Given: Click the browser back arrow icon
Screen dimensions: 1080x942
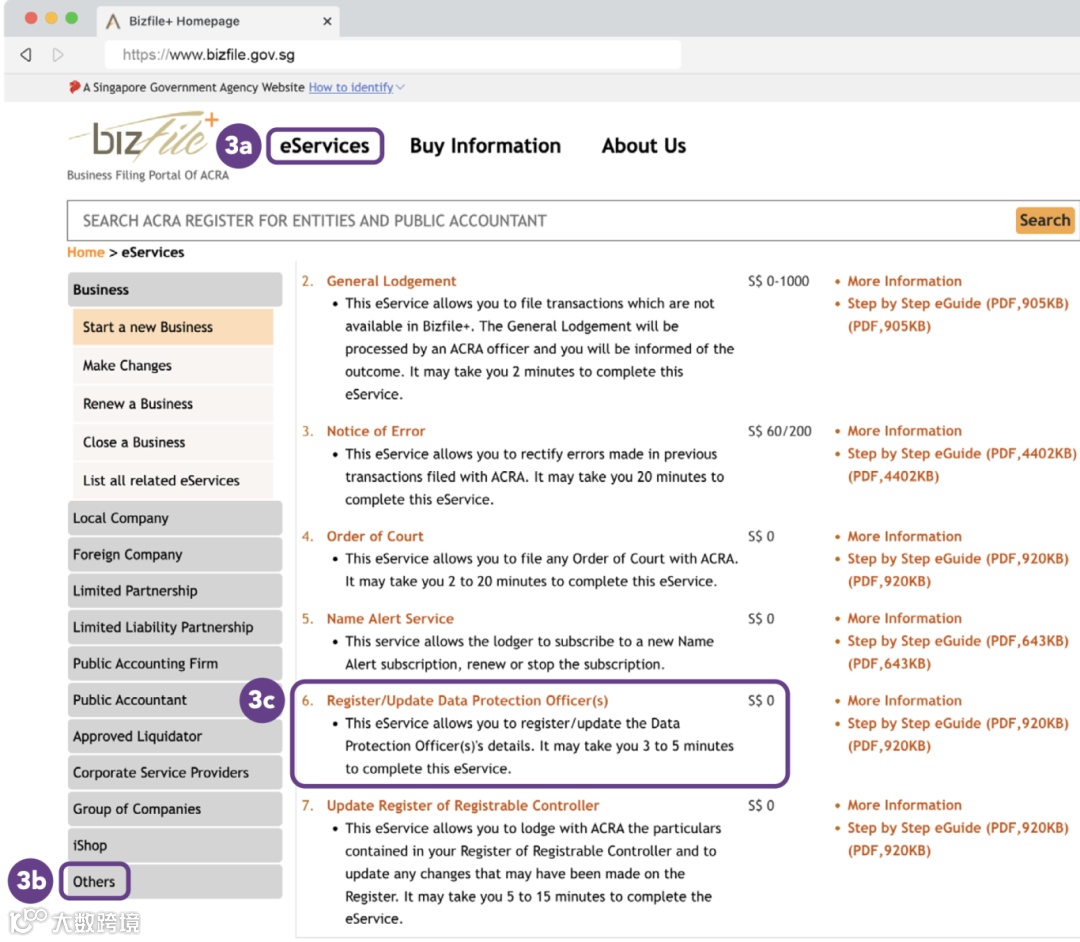Looking at the screenshot, I should coord(26,54).
